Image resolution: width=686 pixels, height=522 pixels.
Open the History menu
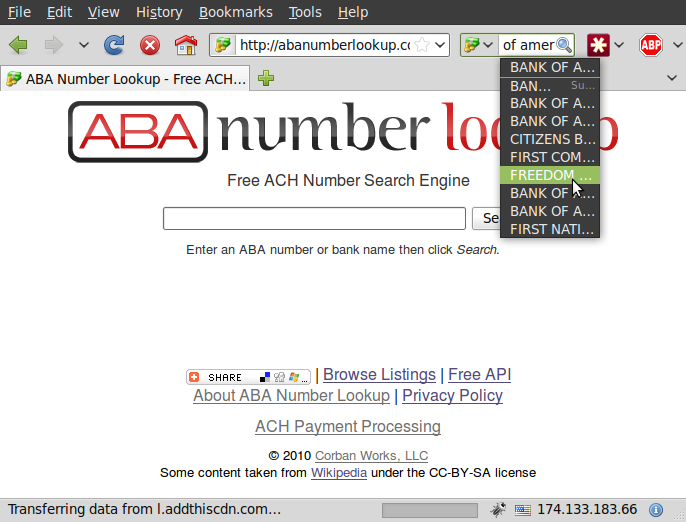[159, 12]
